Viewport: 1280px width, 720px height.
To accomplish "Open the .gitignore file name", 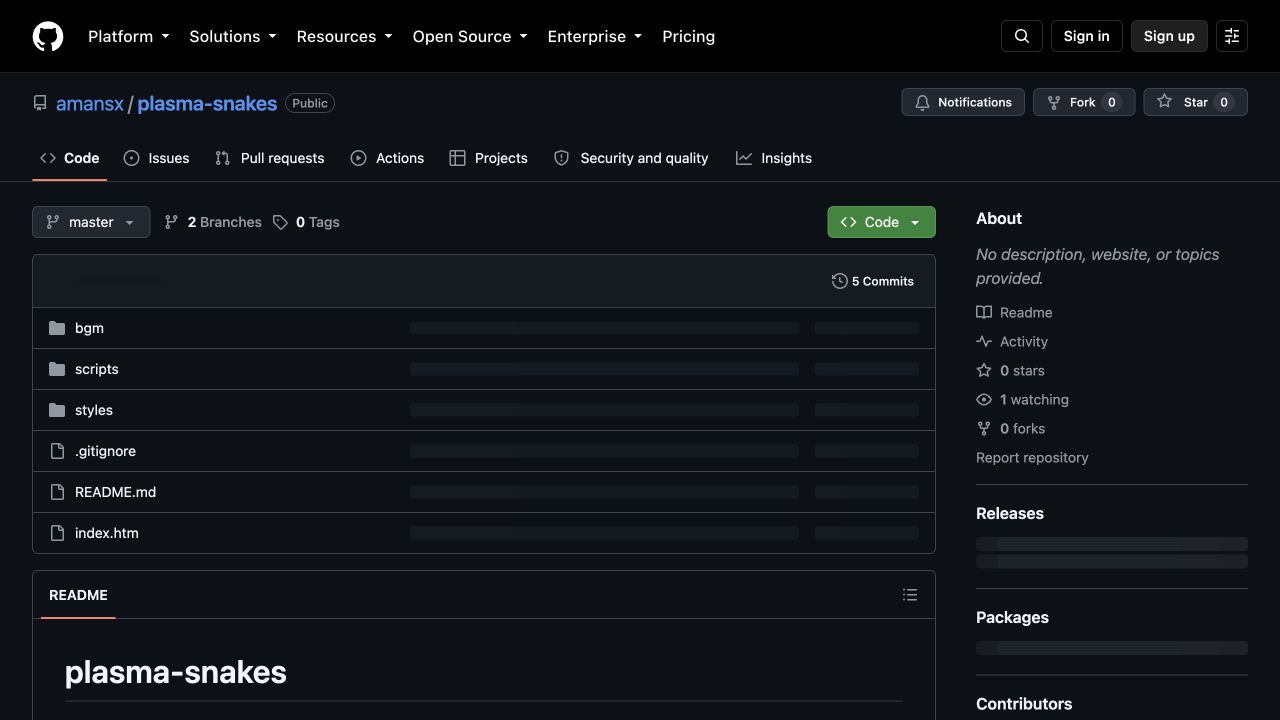I will (x=105, y=451).
